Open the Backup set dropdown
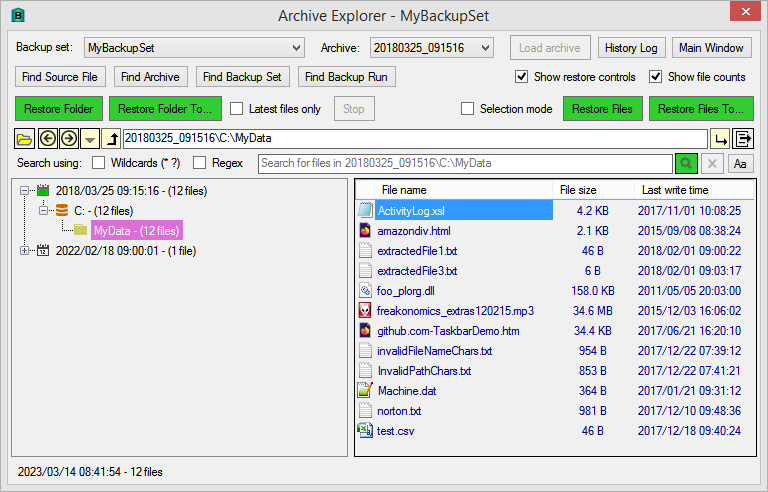768x492 pixels. click(194, 48)
